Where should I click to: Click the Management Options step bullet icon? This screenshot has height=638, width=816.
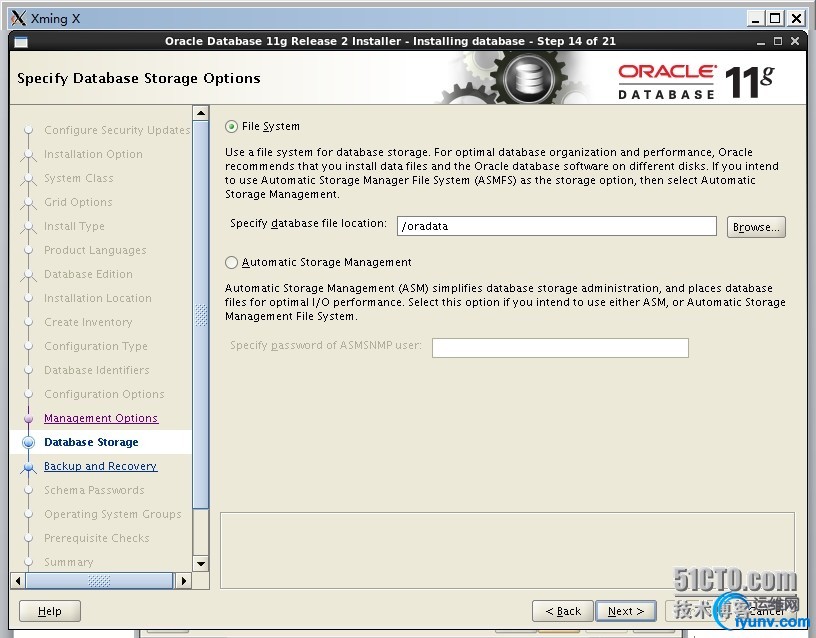[x=29, y=418]
